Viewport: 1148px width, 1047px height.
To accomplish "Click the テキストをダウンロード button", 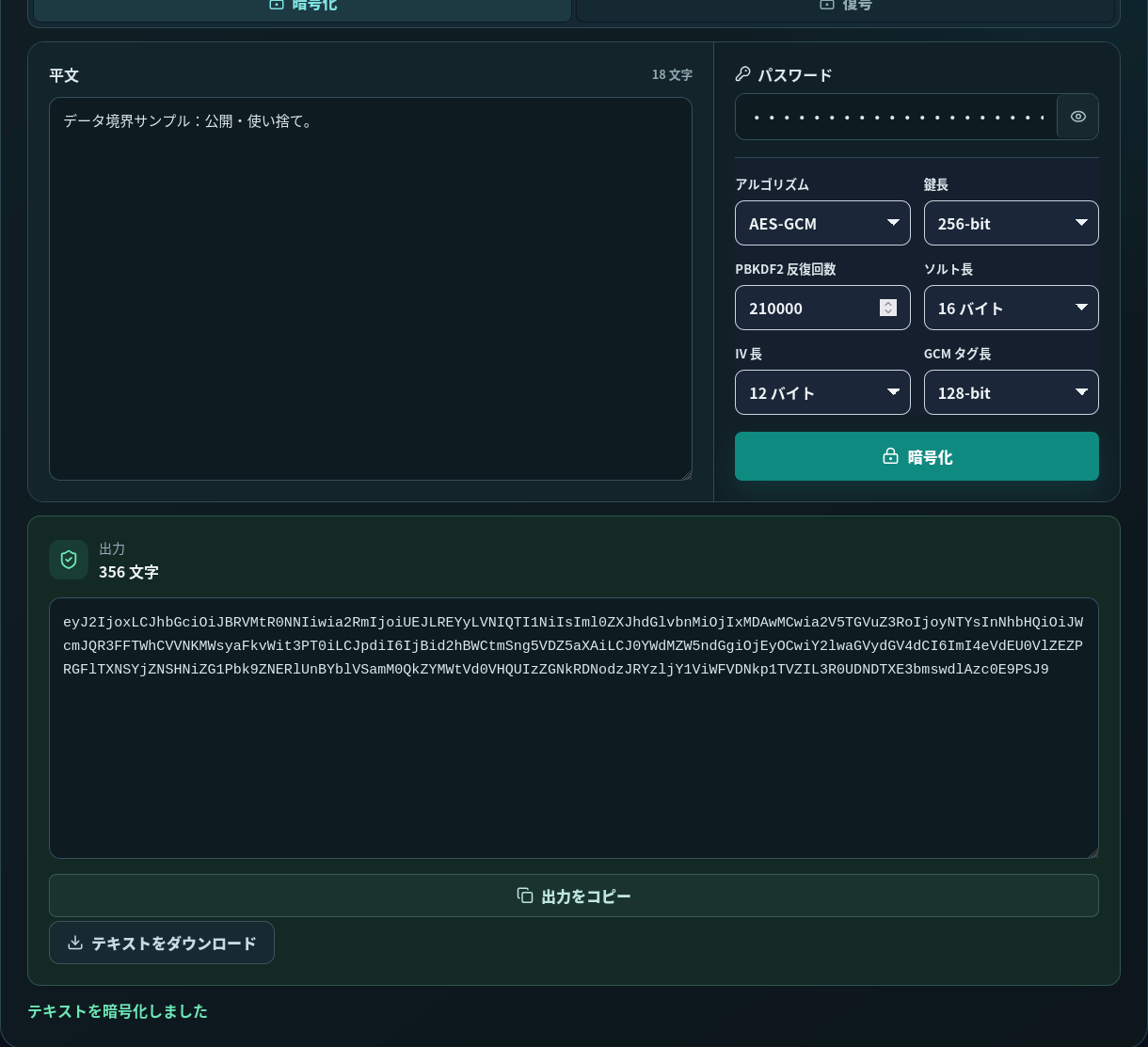I will click(x=162, y=943).
